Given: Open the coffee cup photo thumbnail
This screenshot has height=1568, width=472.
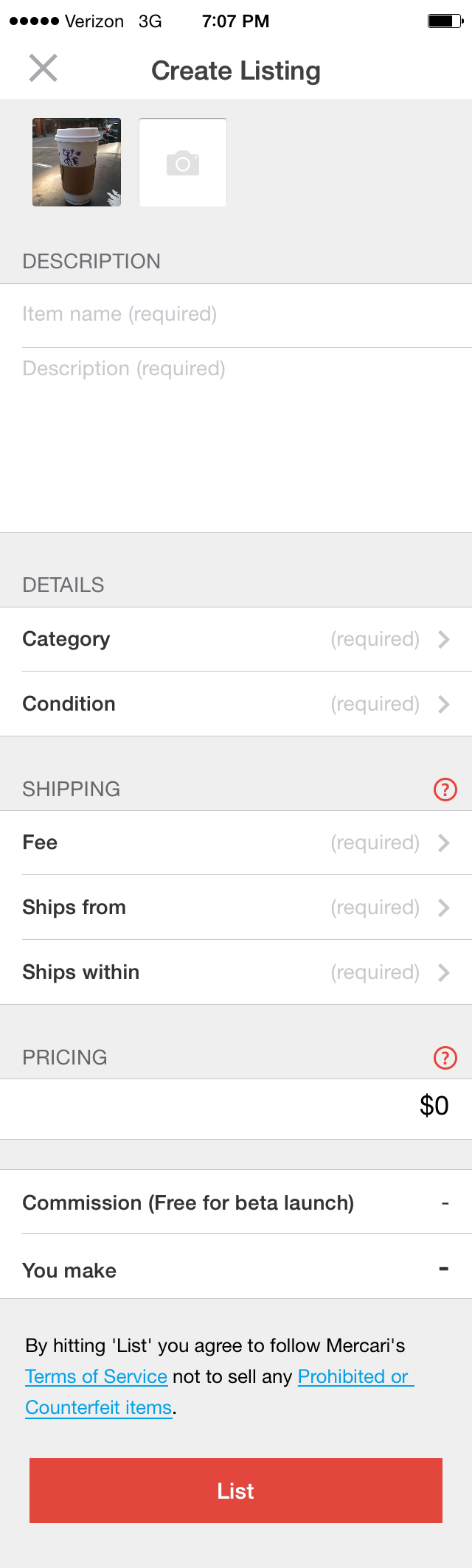Looking at the screenshot, I should coord(77,162).
